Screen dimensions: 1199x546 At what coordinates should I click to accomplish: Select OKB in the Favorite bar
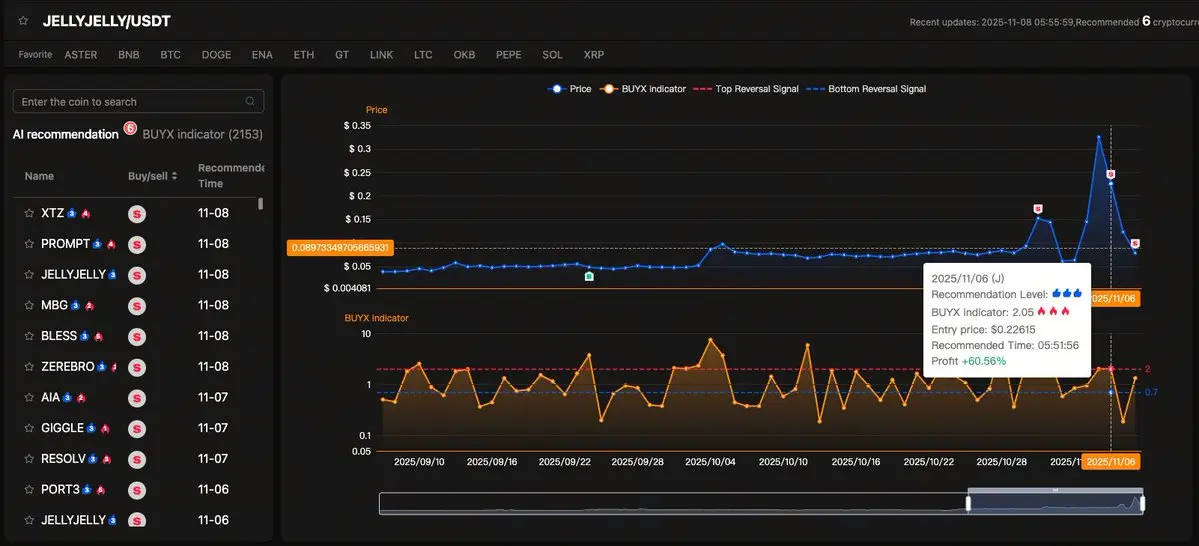tap(464, 55)
